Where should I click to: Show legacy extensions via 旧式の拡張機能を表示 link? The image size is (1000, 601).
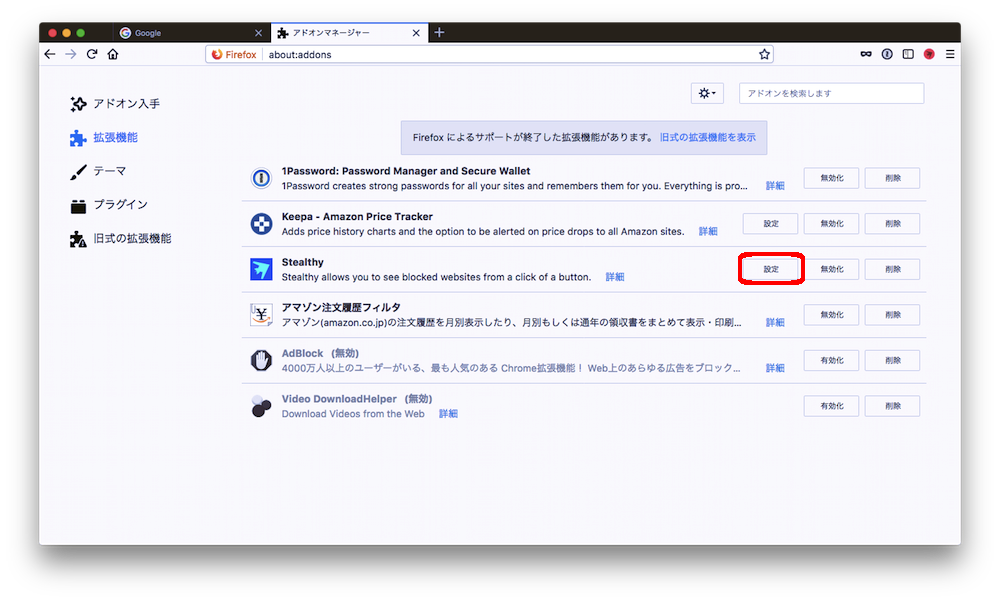point(707,136)
